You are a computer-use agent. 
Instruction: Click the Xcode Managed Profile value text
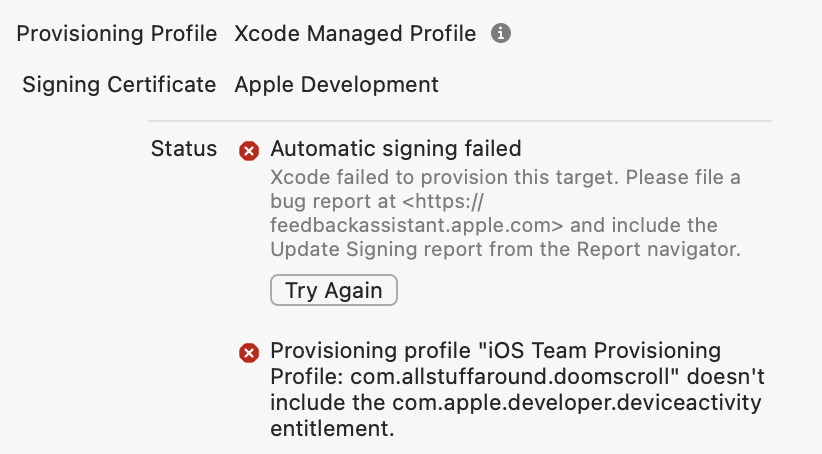(355, 34)
